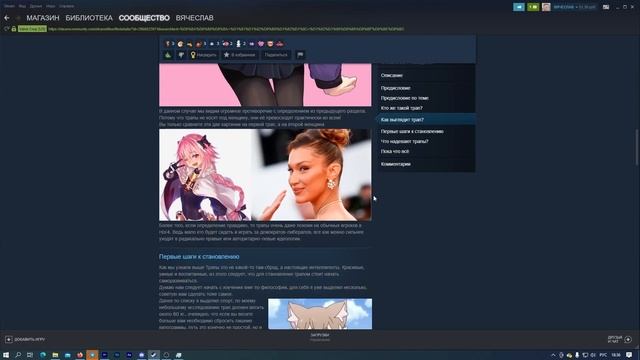Open Windows taskbar search
This screenshot has width=640, height=360.
(x=18, y=355)
